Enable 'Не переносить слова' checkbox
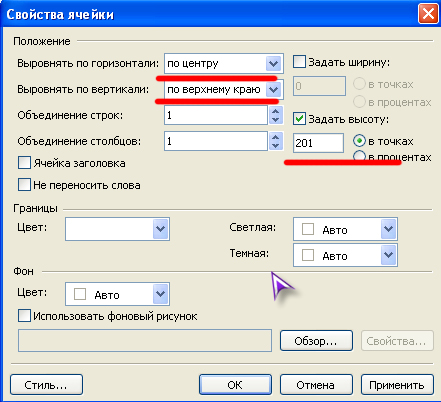Viewport: 441px width, 402px height. [24, 185]
